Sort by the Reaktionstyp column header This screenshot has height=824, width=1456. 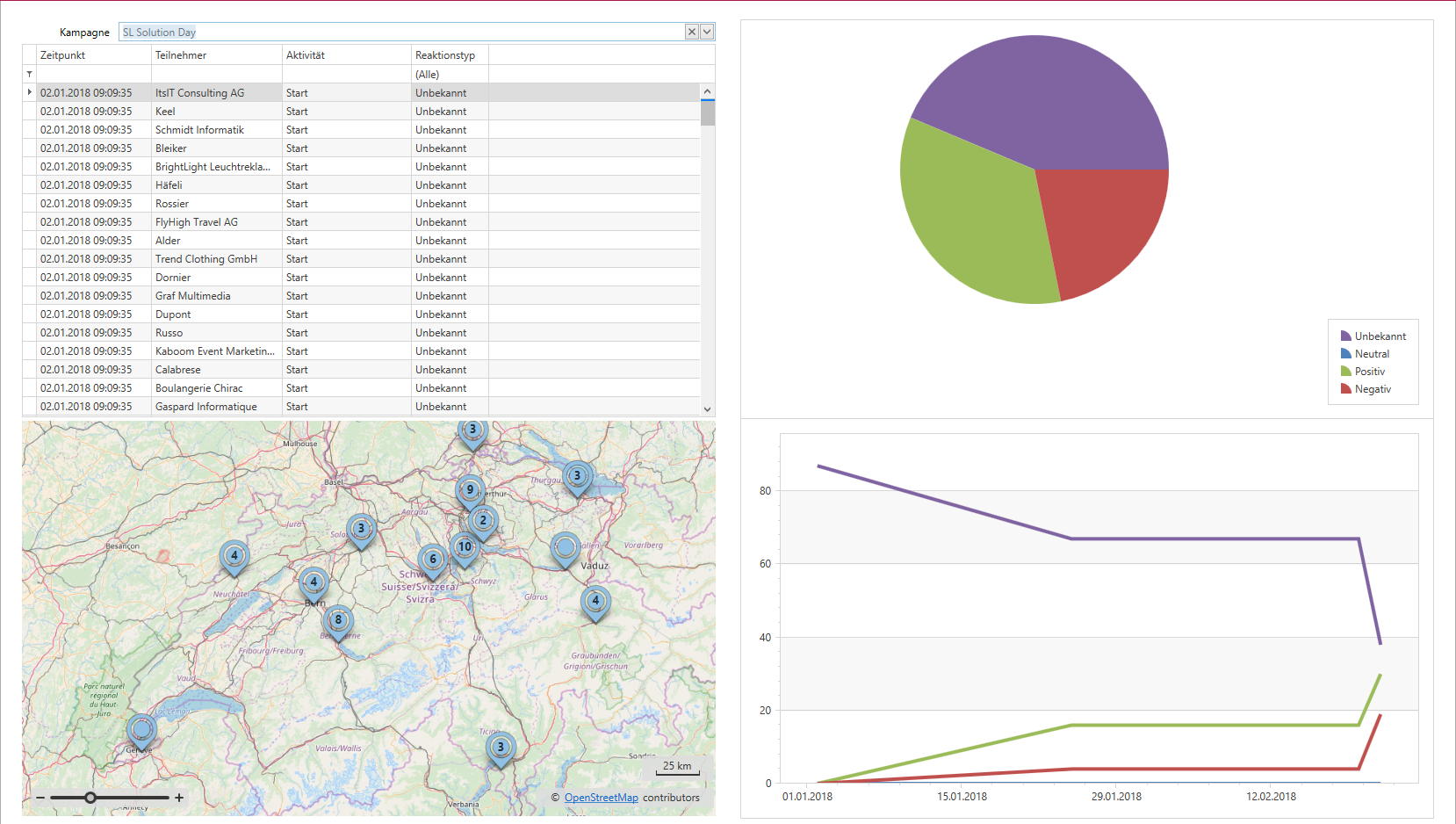[x=450, y=54]
